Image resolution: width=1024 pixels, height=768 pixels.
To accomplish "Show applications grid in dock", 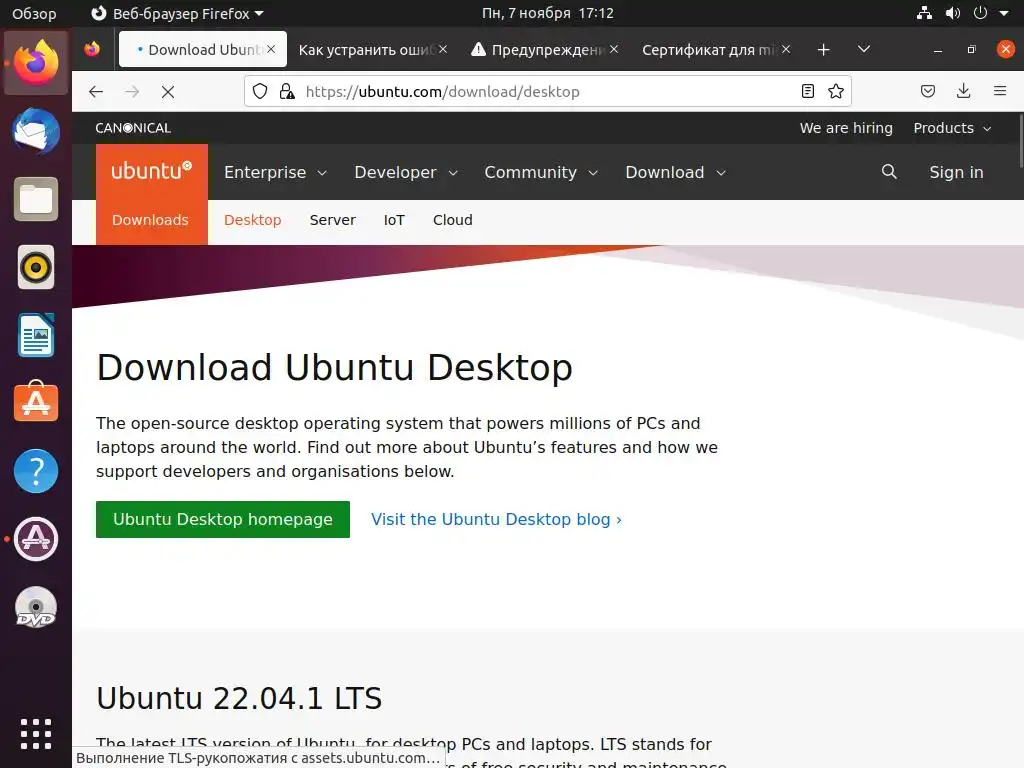I will click(x=36, y=733).
